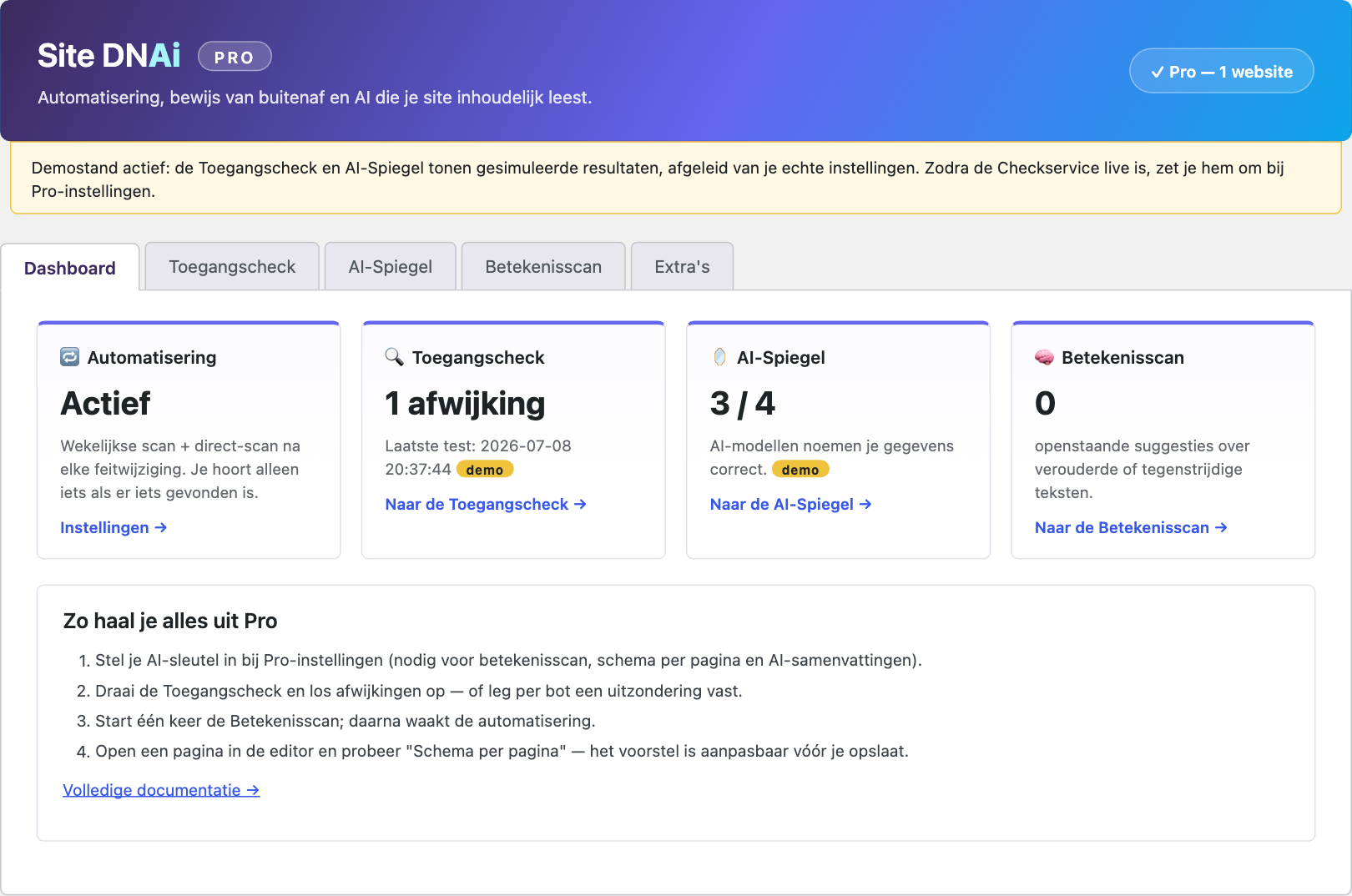
Task: Open the Dashboard tab
Action: click(70, 268)
